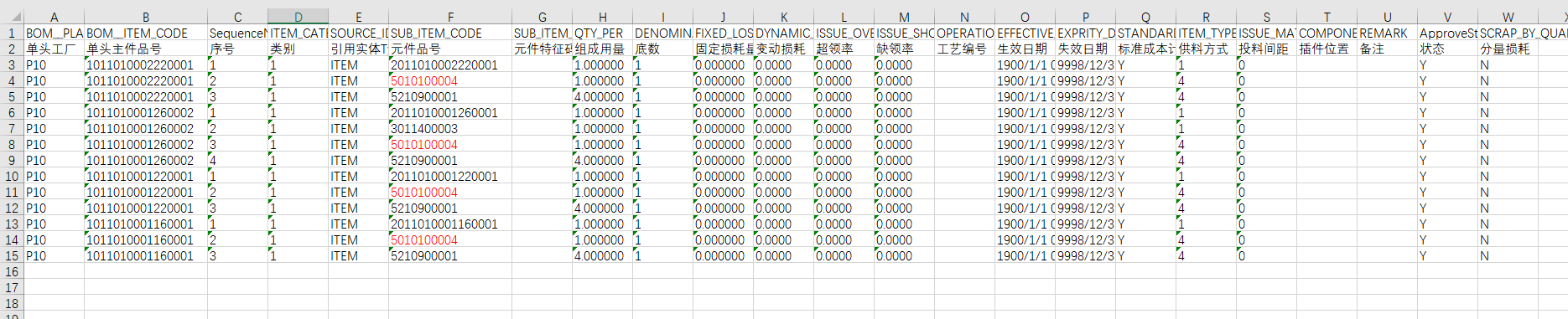
Task: Select row 1 header
Action: (x=12, y=33)
